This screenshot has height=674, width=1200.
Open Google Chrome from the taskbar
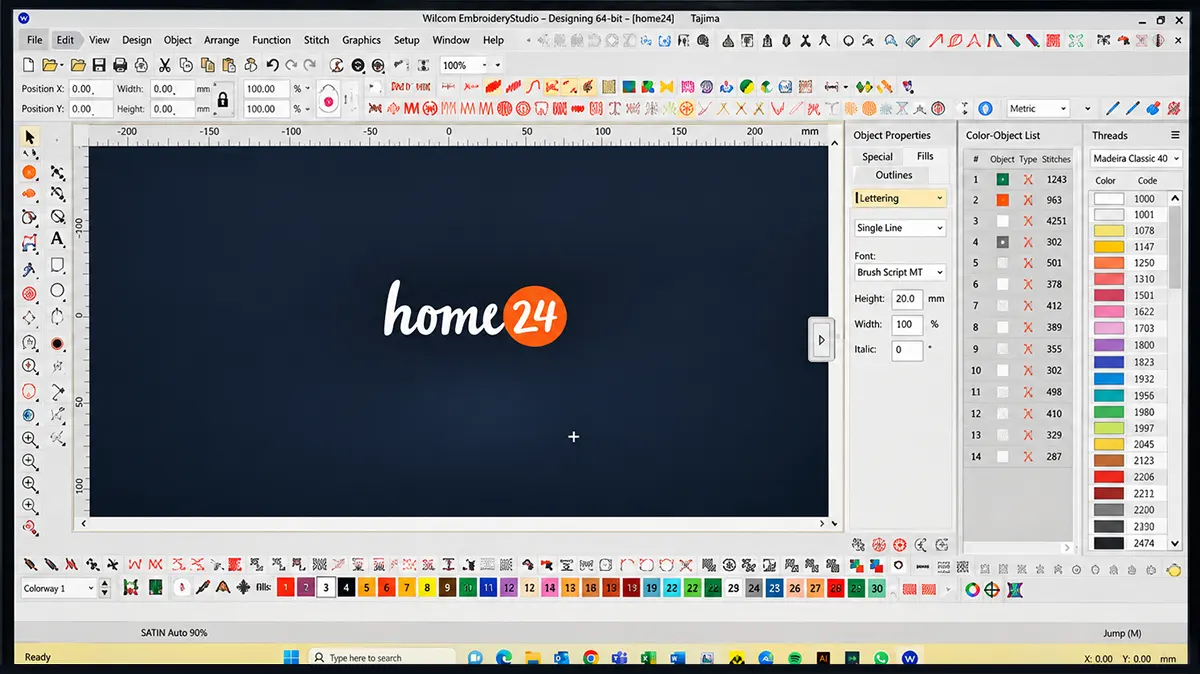(590, 658)
